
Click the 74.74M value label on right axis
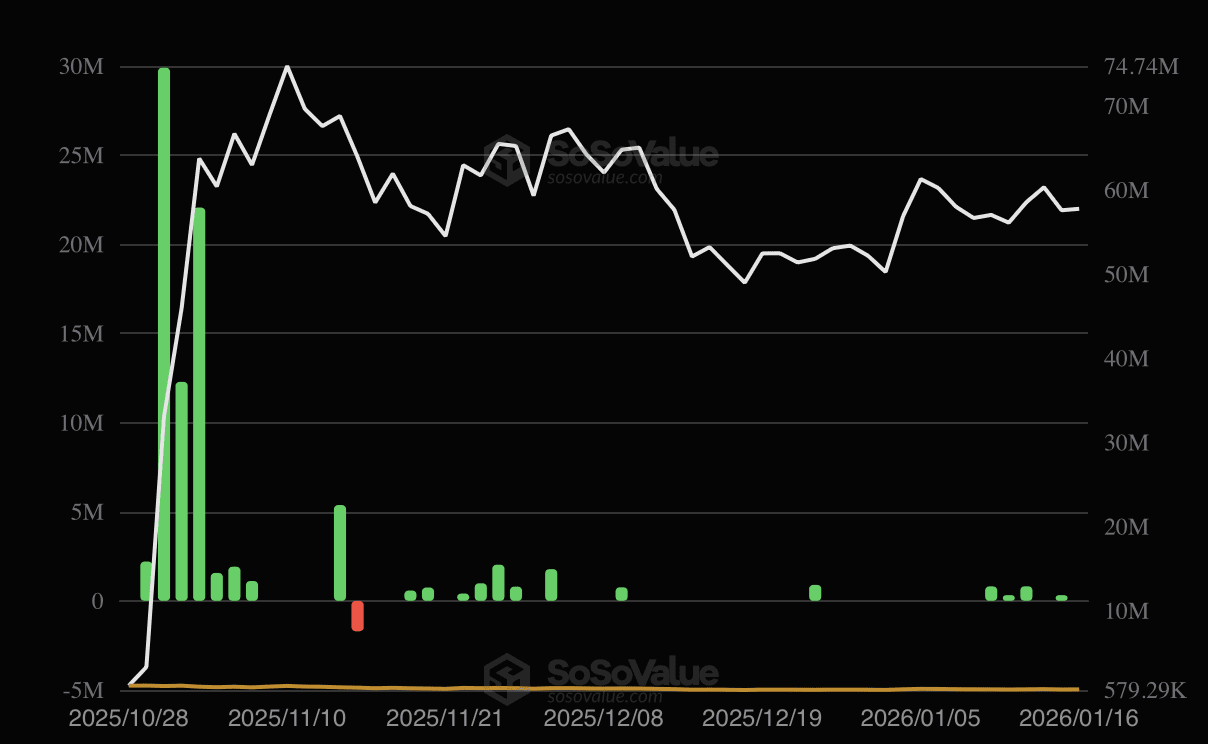pos(1139,67)
